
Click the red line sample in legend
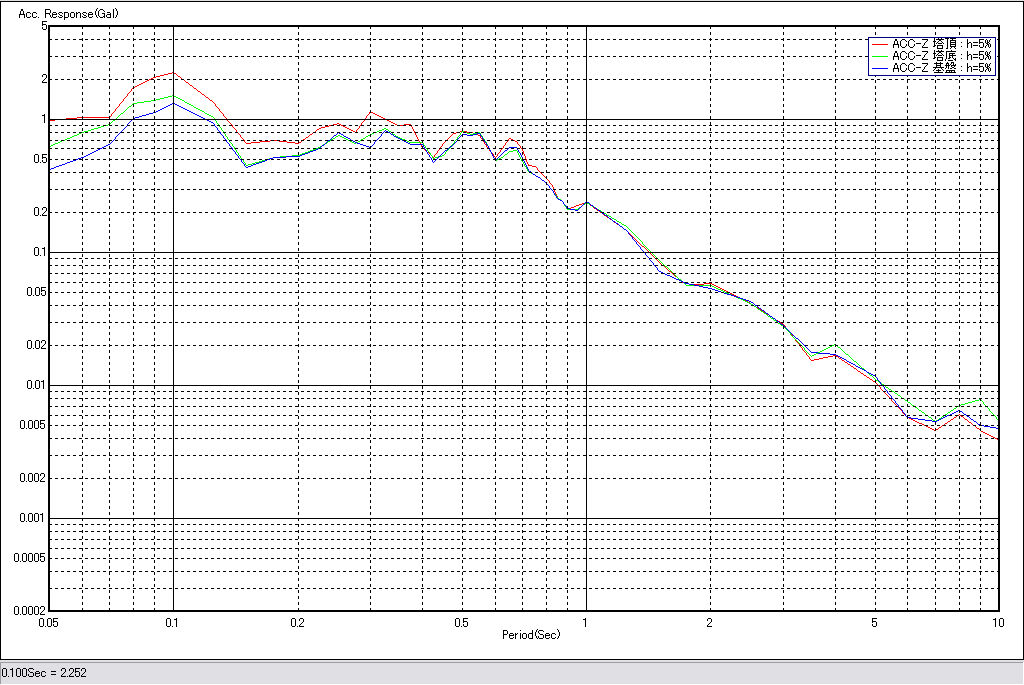click(879, 44)
